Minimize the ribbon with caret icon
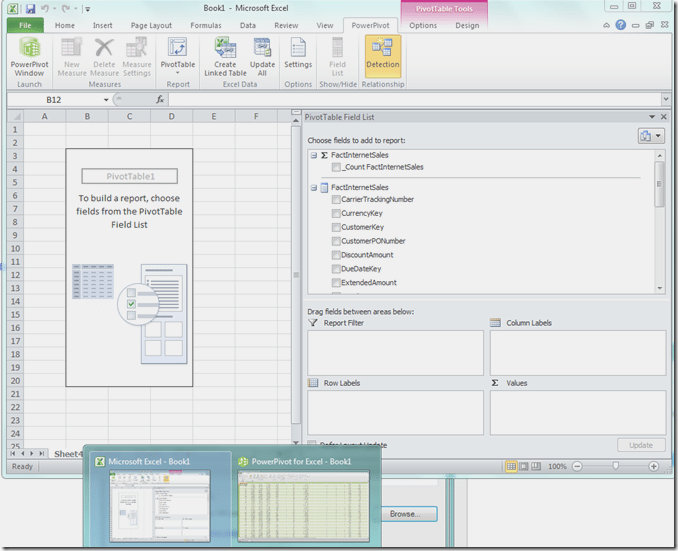This screenshot has width=678, height=551. coord(607,26)
